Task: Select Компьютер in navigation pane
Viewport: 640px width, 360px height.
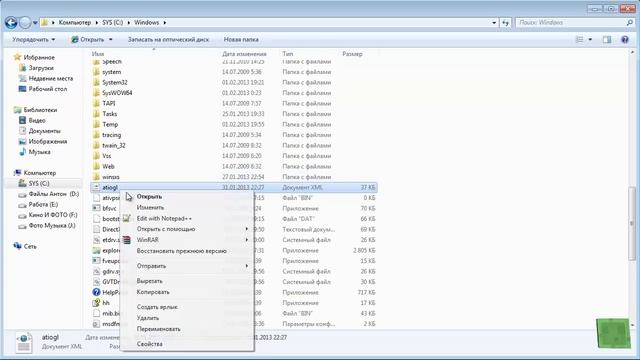Action: pos(35,173)
